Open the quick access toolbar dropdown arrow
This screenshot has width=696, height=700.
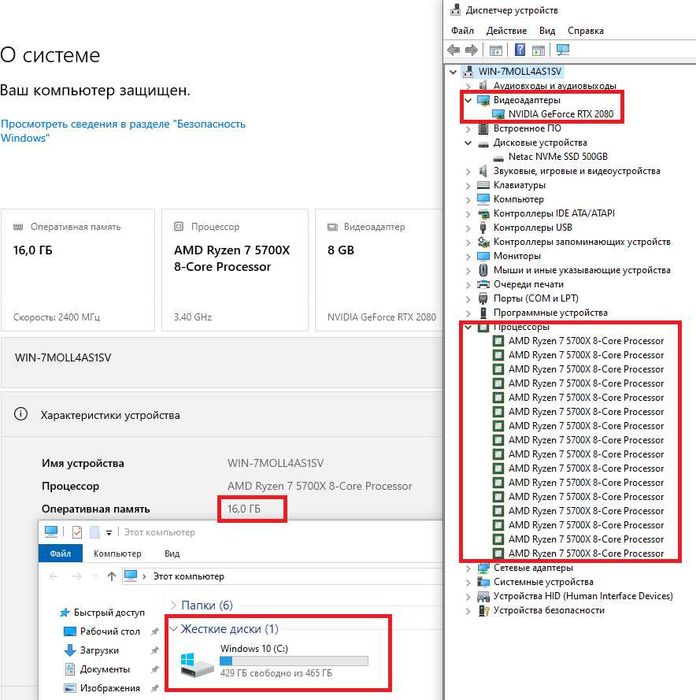pos(108,532)
